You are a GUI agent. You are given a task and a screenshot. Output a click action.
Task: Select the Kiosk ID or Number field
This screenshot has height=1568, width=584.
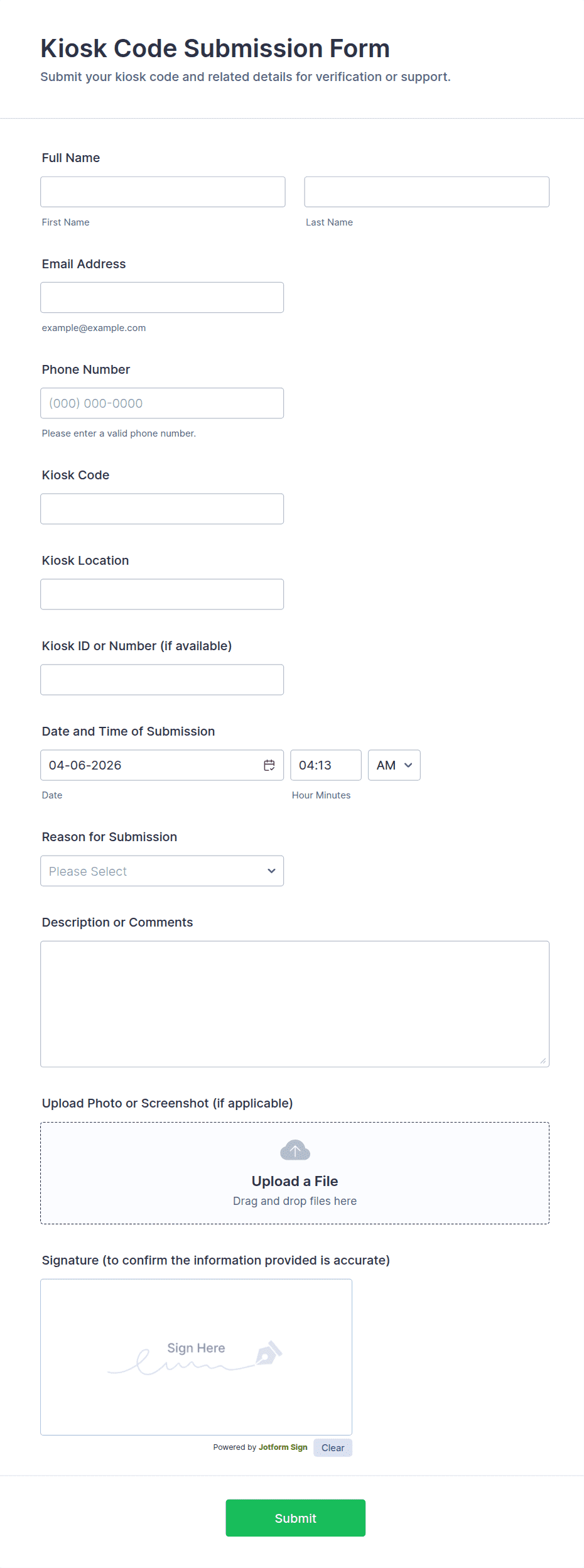(x=162, y=679)
